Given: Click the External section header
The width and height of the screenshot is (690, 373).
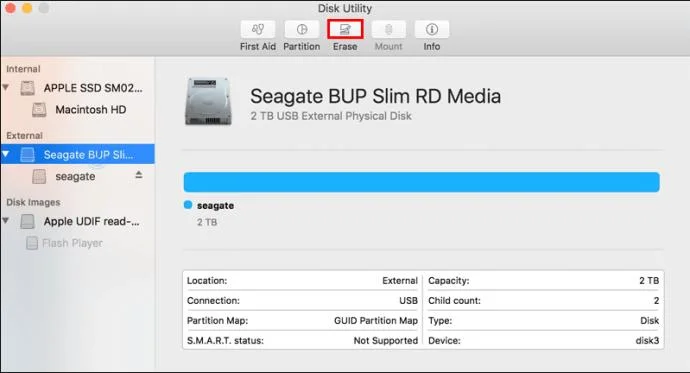Looking at the screenshot, I should pyautogui.click(x=24, y=135).
